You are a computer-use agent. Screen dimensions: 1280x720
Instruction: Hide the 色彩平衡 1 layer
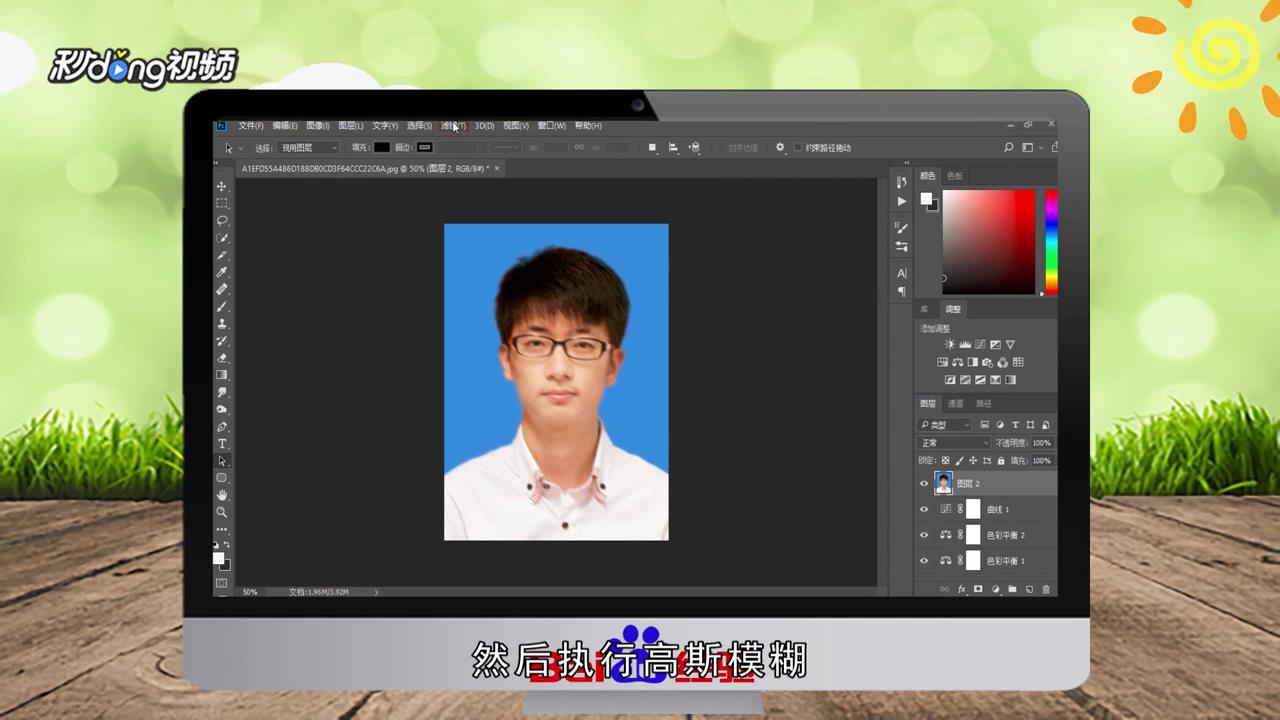pos(924,561)
